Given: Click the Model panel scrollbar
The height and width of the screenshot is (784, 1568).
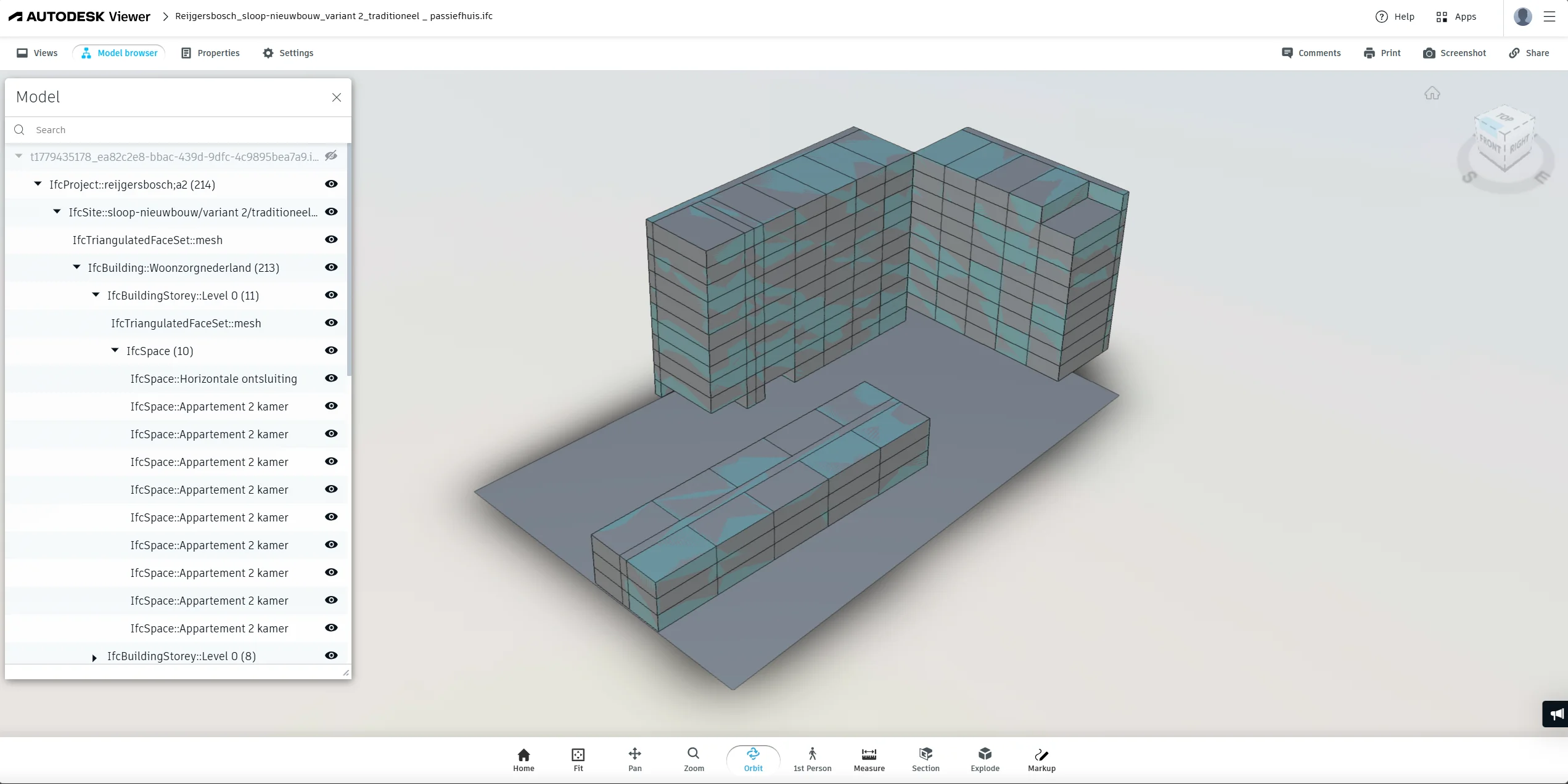Looking at the screenshot, I should 349,259.
